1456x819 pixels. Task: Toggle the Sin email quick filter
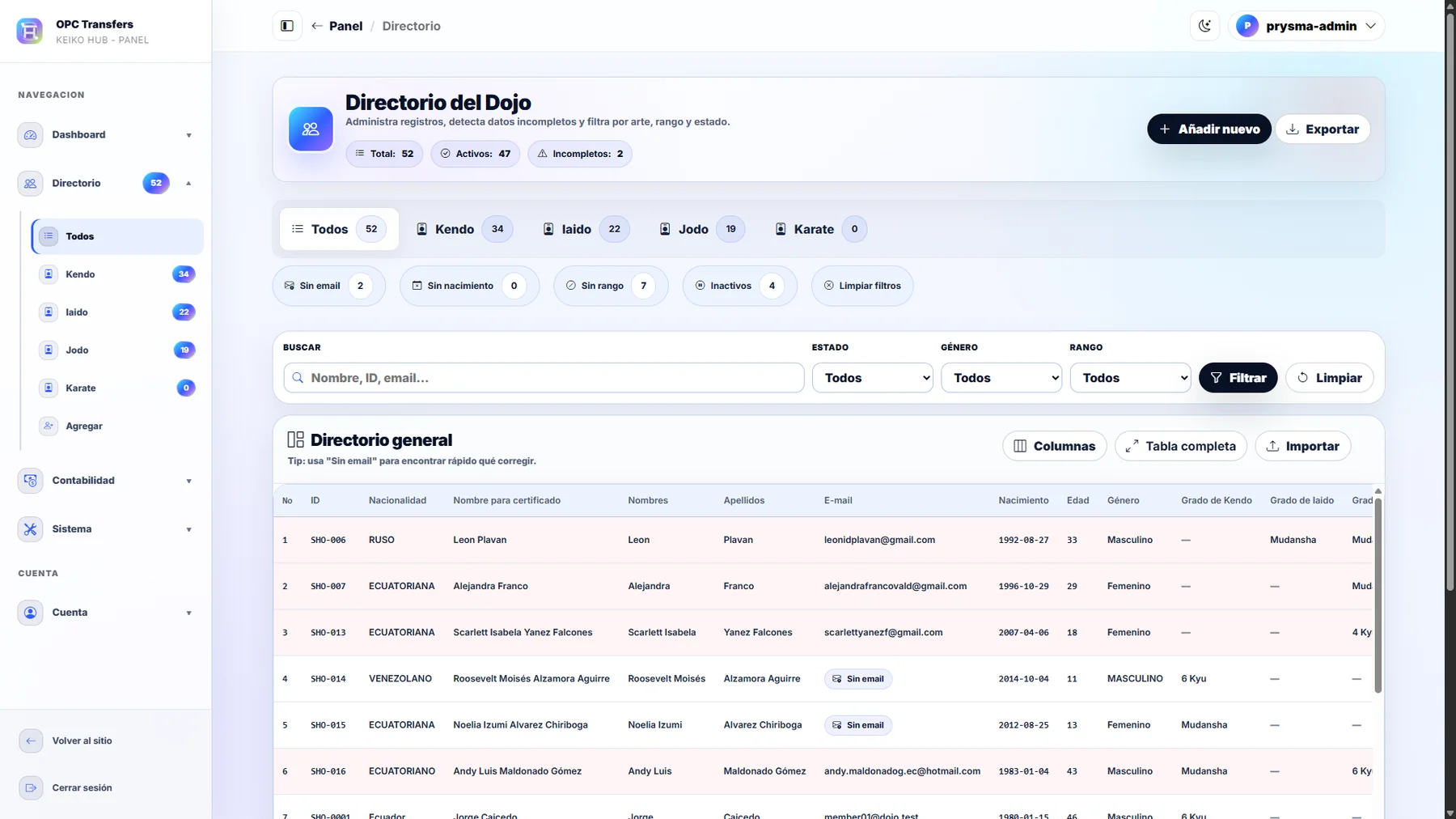(x=328, y=286)
